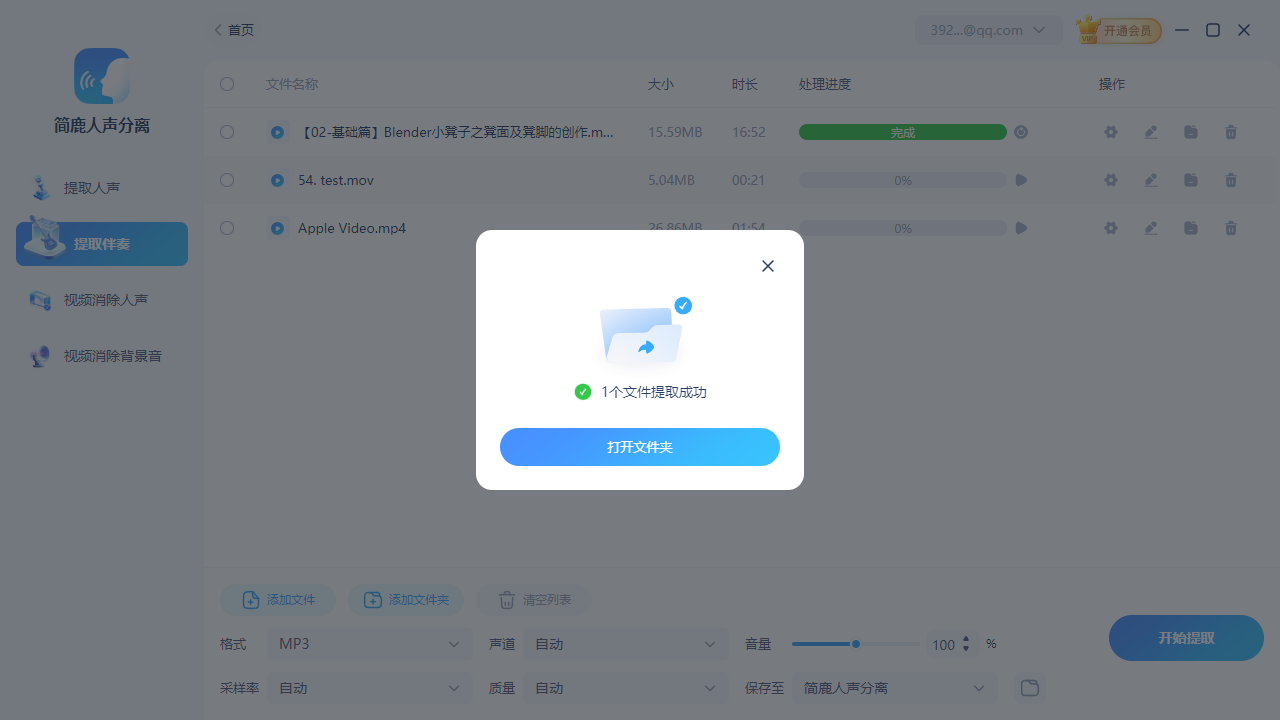1280x720 pixels.
Task: Click the 打开文件夹 button in the dialog
Action: (639, 447)
